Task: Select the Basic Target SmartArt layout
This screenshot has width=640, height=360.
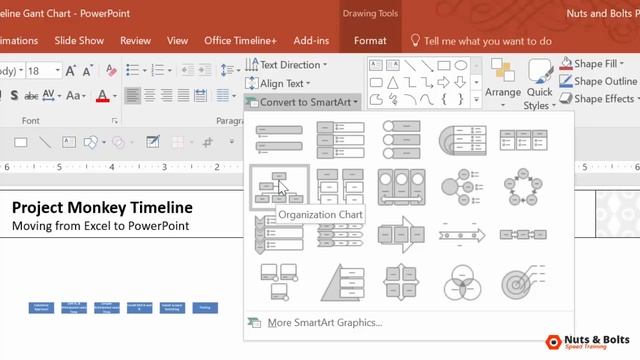Action: click(523, 282)
